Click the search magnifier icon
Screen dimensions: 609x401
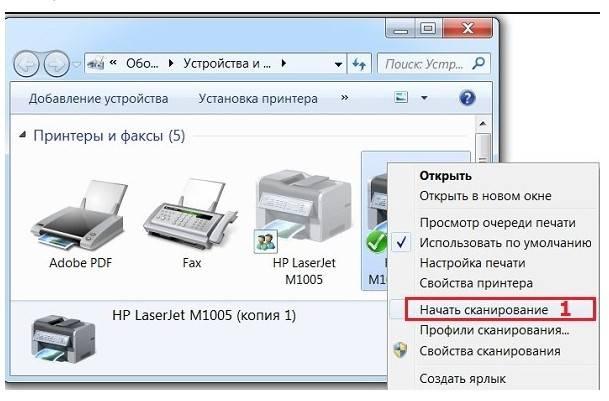point(478,63)
